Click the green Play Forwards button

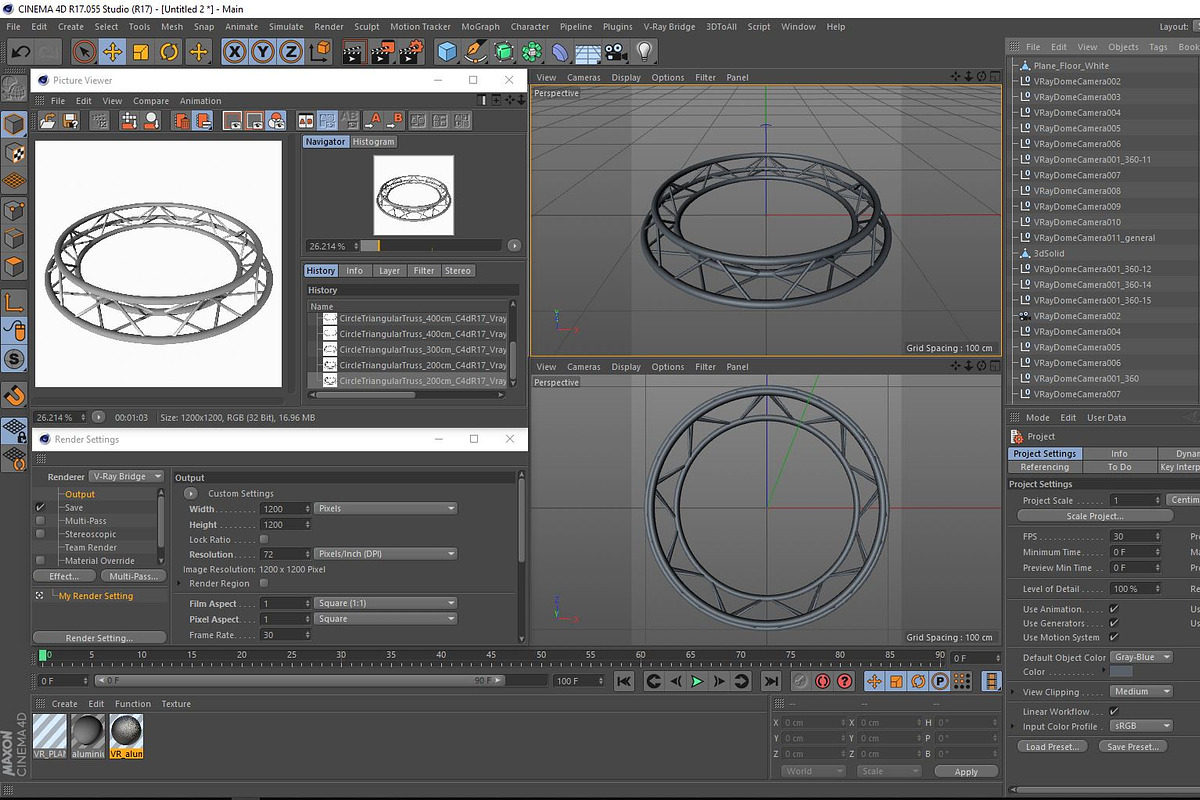(x=698, y=681)
